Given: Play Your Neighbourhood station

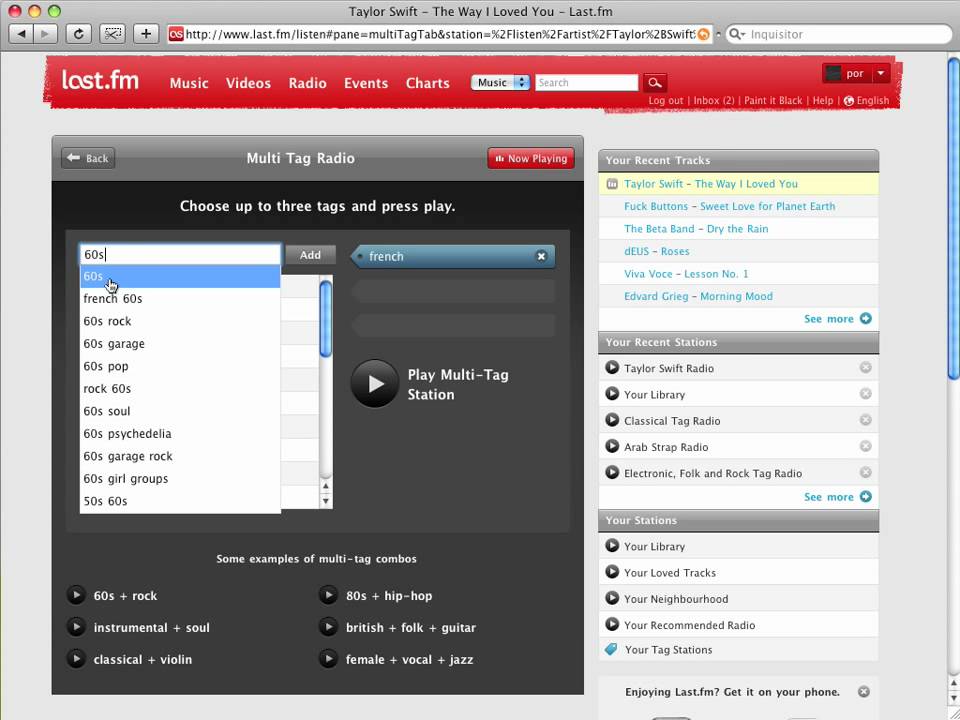Looking at the screenshot, I should [x=612, y=598].
